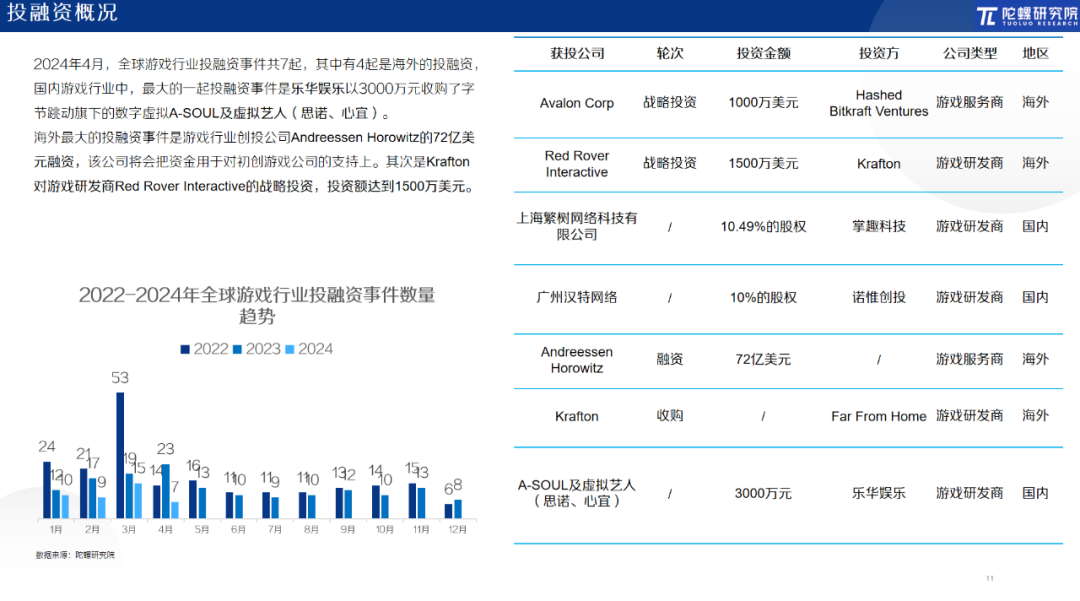Click the 战略投资 cell in Avalon Corp row
The image size is (1080, 601).
[x=669, y=103]
